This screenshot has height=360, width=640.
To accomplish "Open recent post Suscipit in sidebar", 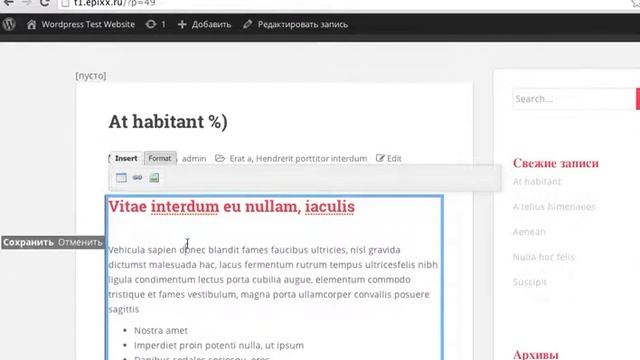I will click(530, 282).
